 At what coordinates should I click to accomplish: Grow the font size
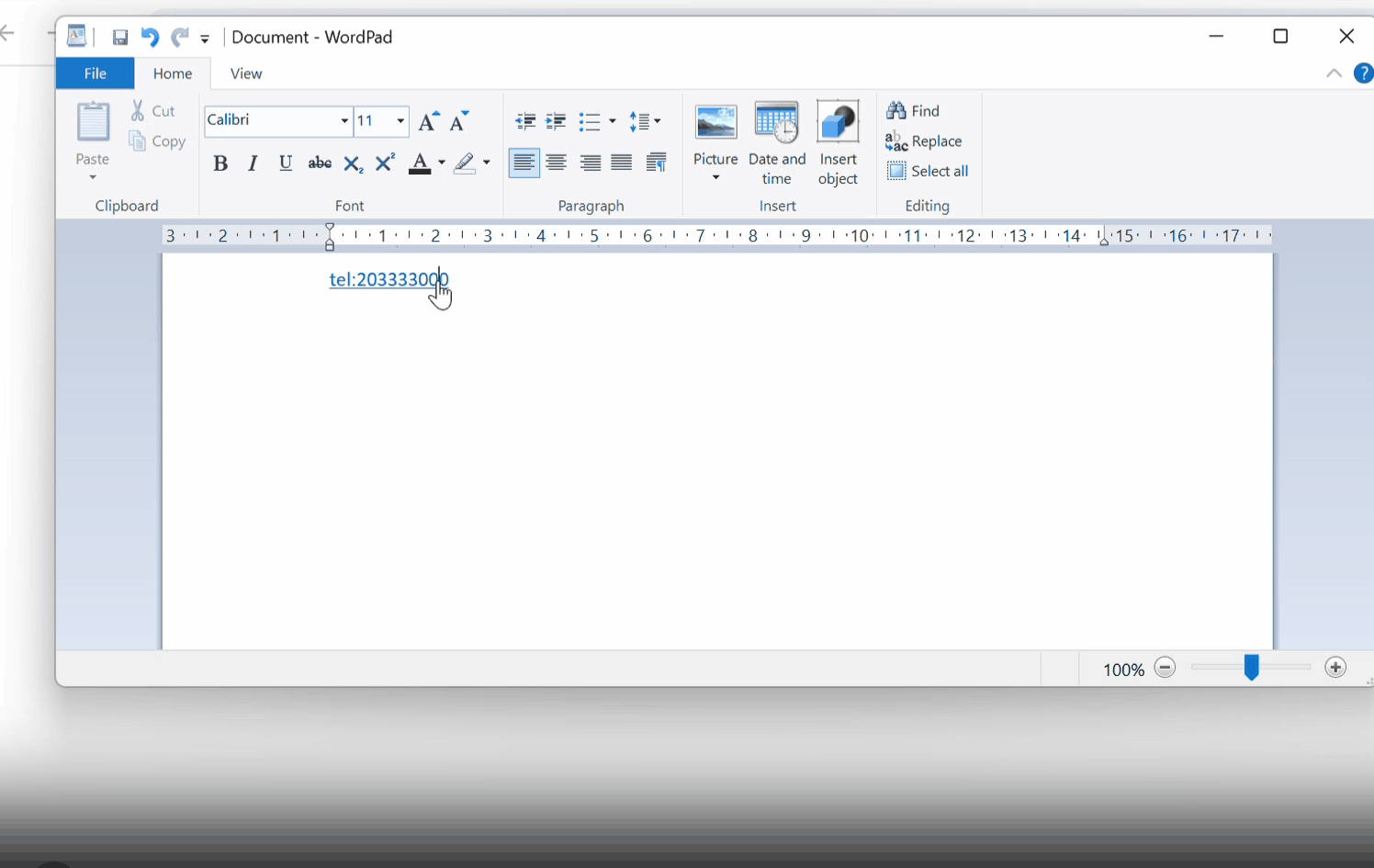(426, 120)
